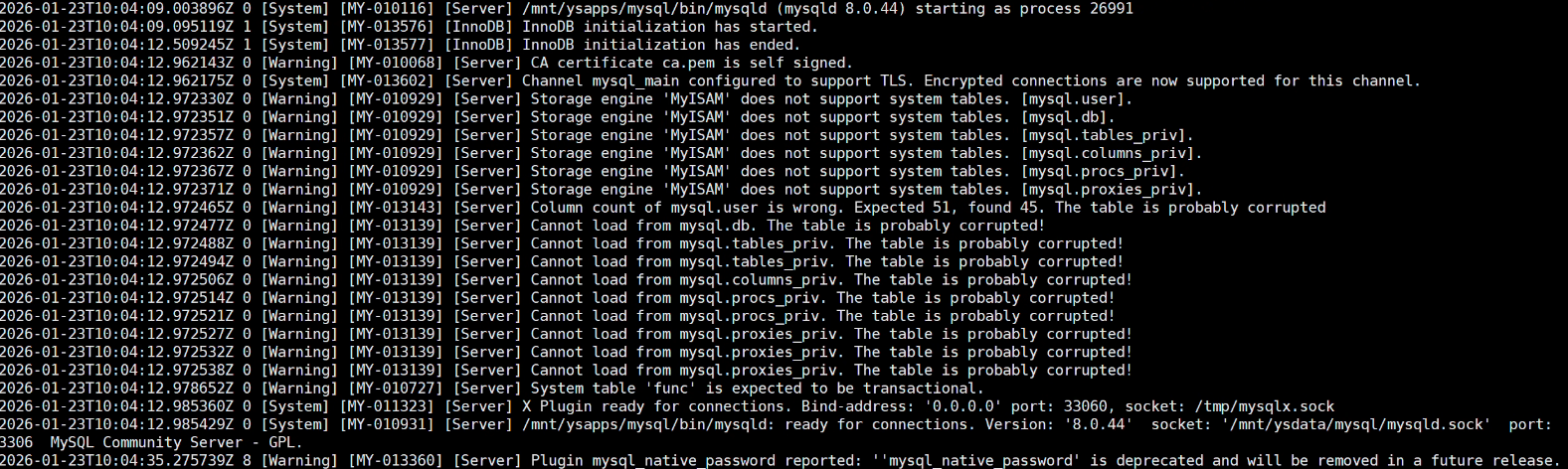Click the "InnoDB initialization has ended" message
The width and height of the screenshot is (1568, 469).
[660, 45]
